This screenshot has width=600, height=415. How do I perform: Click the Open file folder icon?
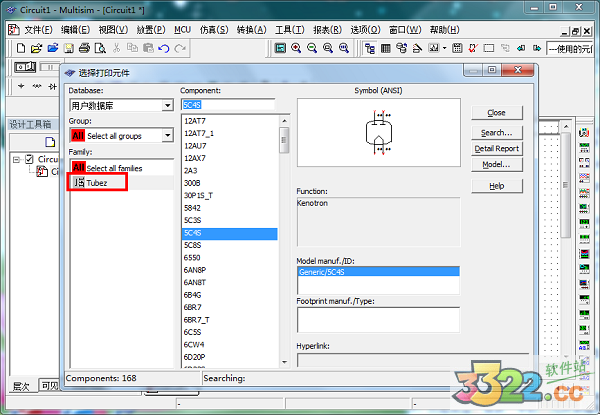pyautogui.click(x=36, y=48)
